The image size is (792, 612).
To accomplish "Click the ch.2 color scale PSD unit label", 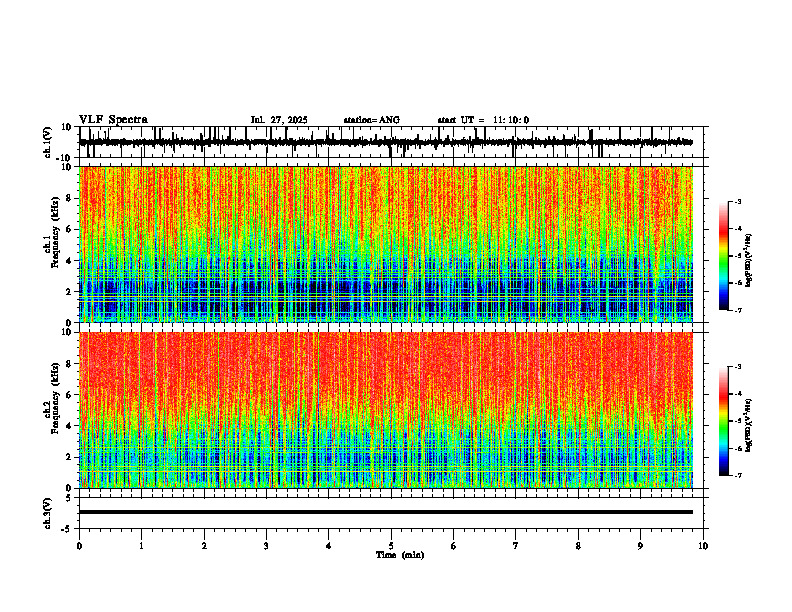I will coord(749,425).
